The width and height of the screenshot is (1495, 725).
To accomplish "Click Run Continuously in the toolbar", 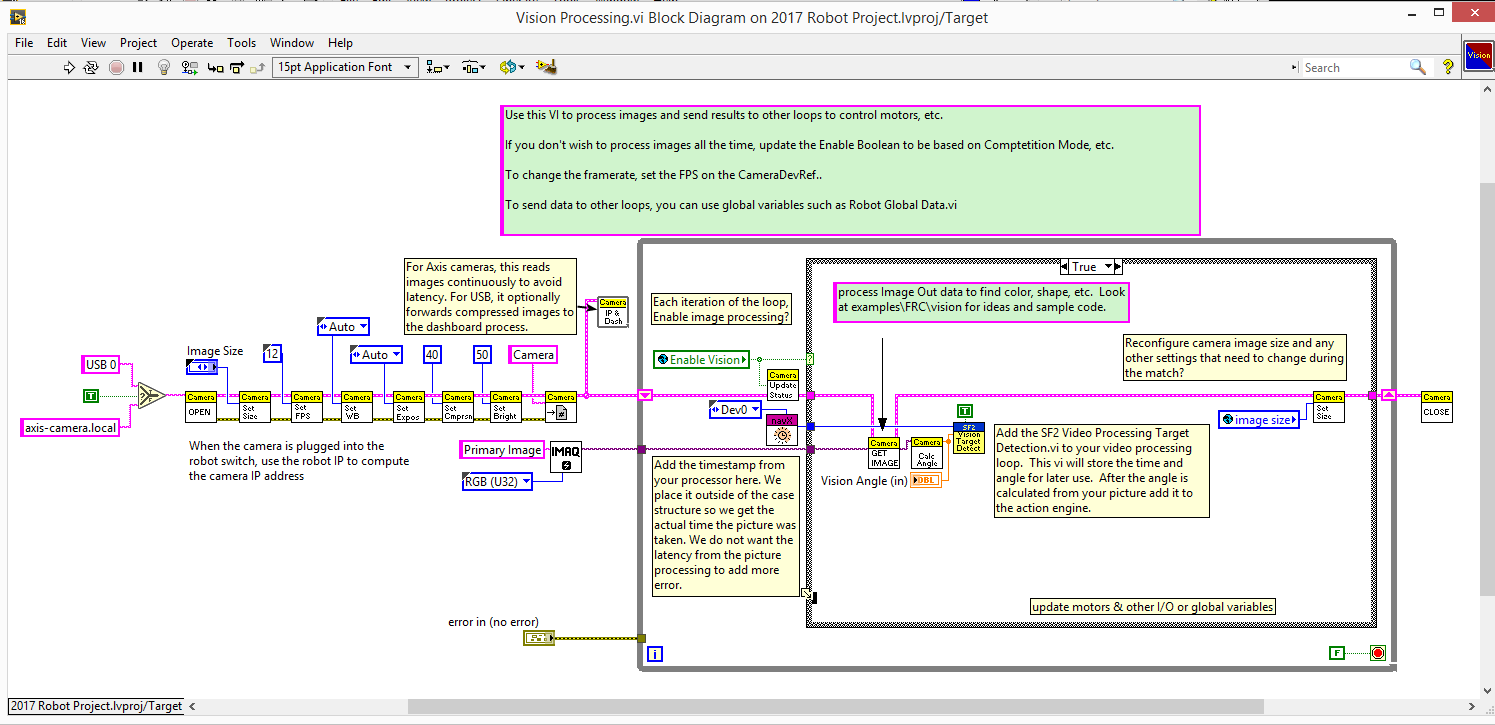I will coord(91,68).
